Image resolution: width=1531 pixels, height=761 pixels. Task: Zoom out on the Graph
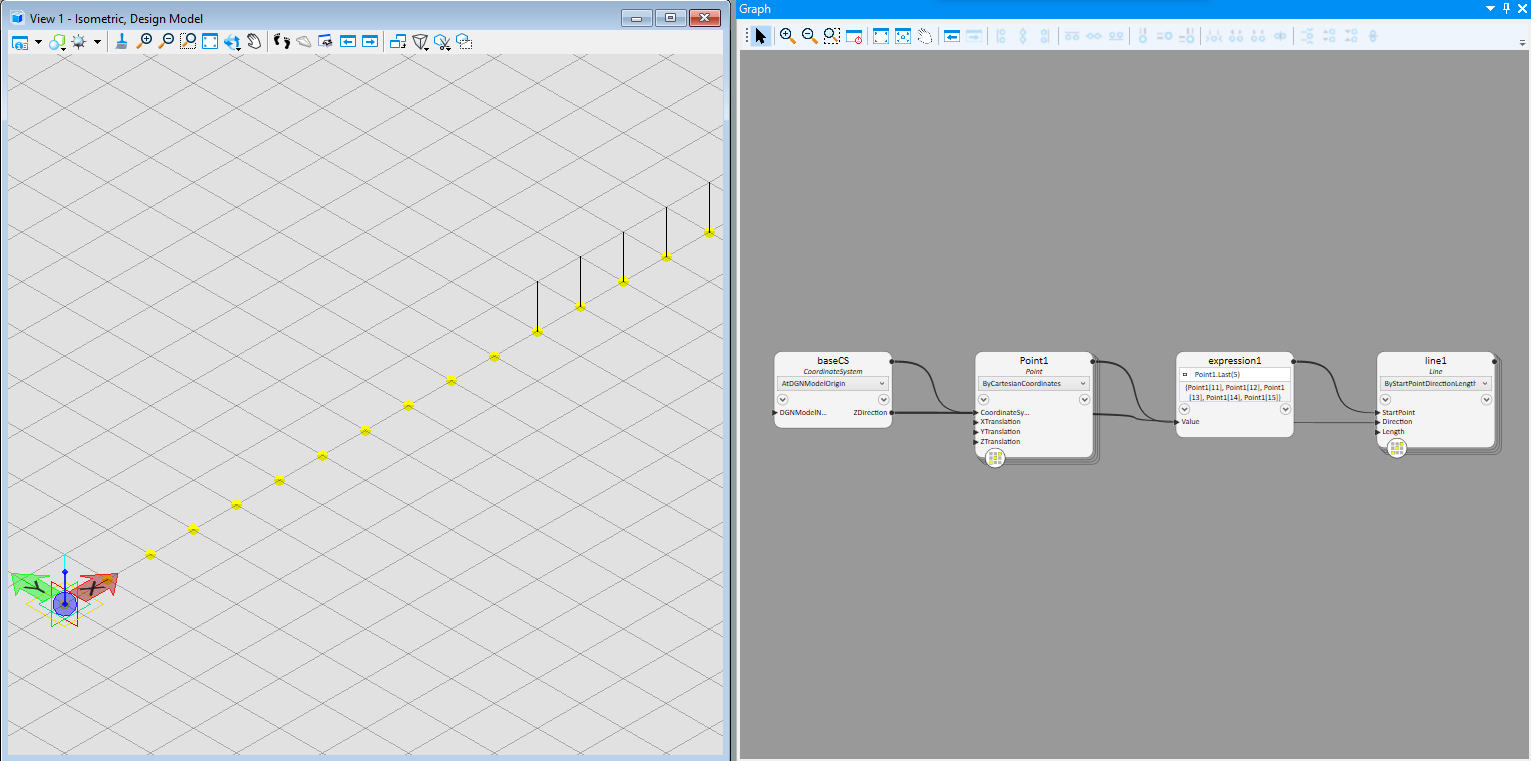coord(809,36)
